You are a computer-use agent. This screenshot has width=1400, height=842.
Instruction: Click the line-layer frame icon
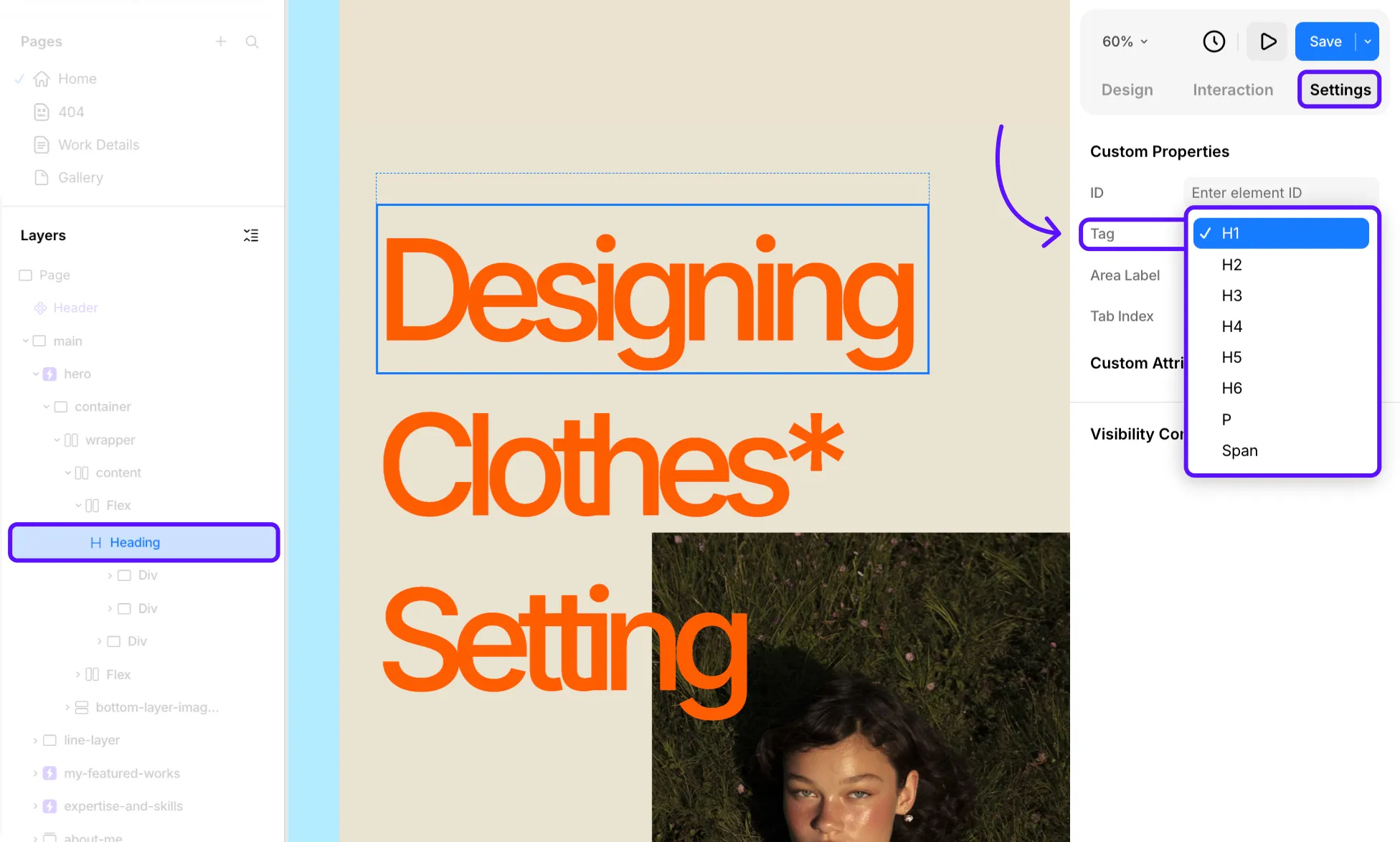(x=49, y=740)
